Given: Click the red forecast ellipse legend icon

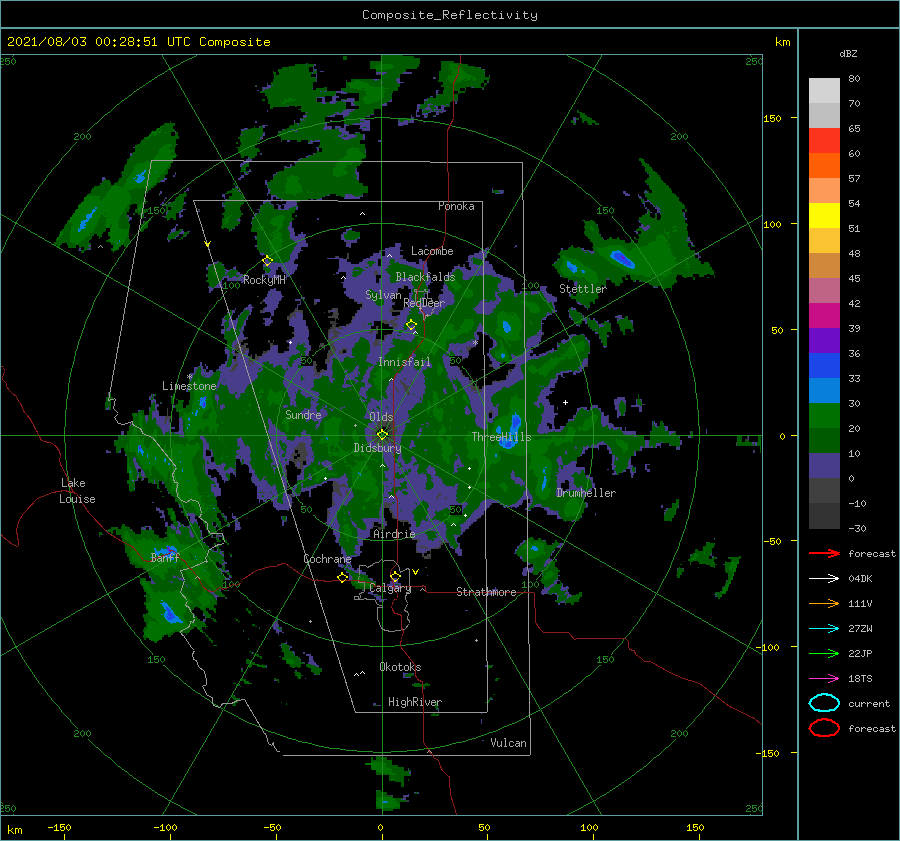Looking at the screenshot, I should [x=824, y=728].
